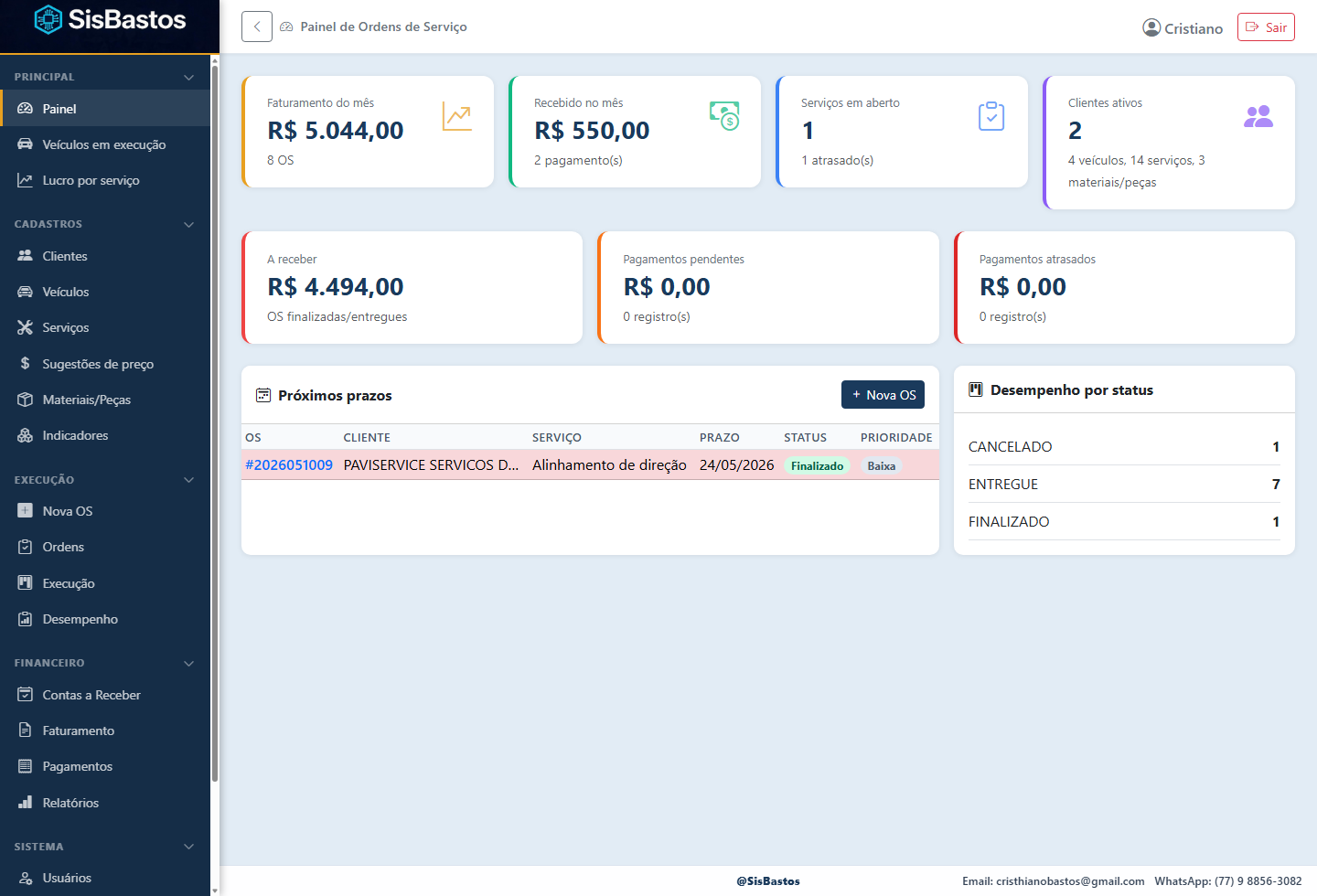Collapse the EXECUÇÃO section chevron
1317x896 pixels.
188,480
